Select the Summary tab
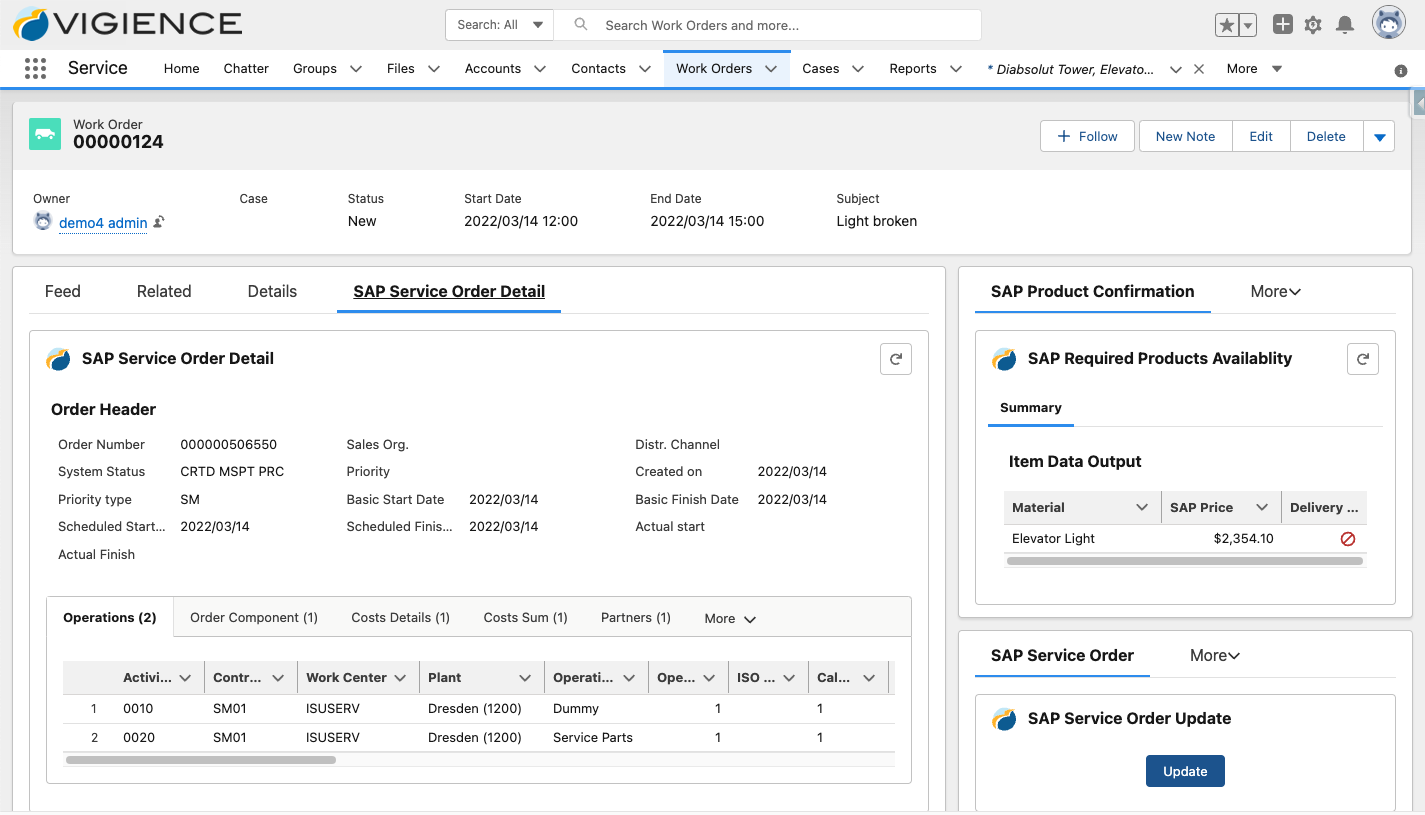The width and height of the screenshot is (1425, 815). [1031, 408]
